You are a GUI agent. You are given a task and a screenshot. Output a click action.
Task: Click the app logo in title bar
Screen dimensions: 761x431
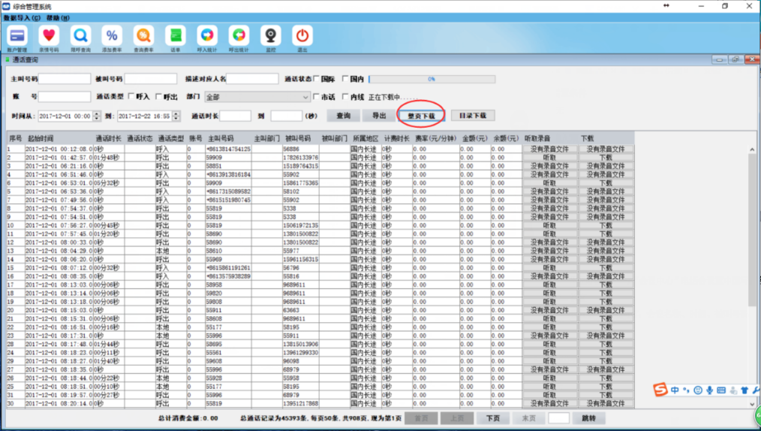point(6,6)
